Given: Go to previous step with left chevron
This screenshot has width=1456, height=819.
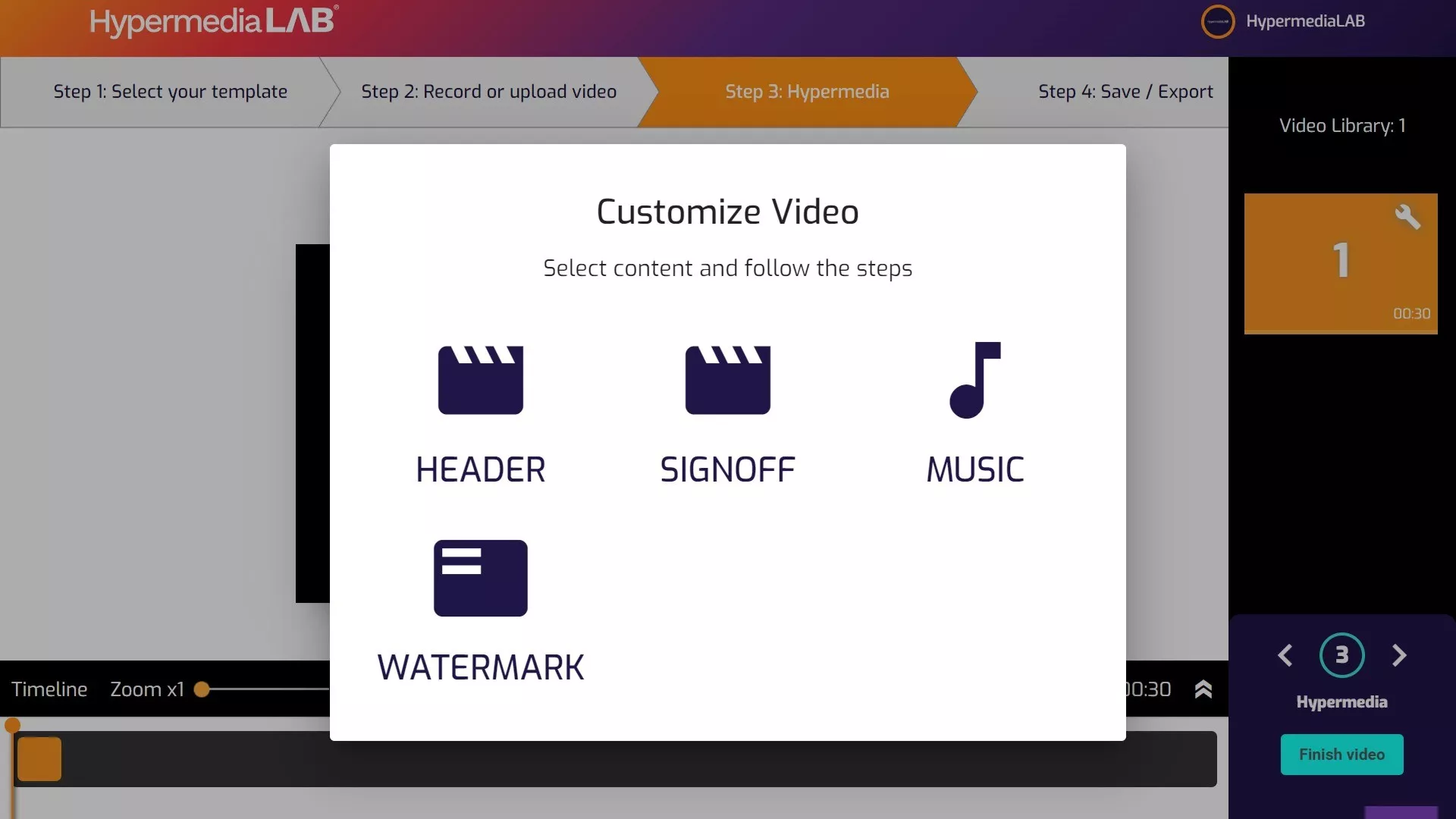Looking at the screenshot, I should 1285,655.
